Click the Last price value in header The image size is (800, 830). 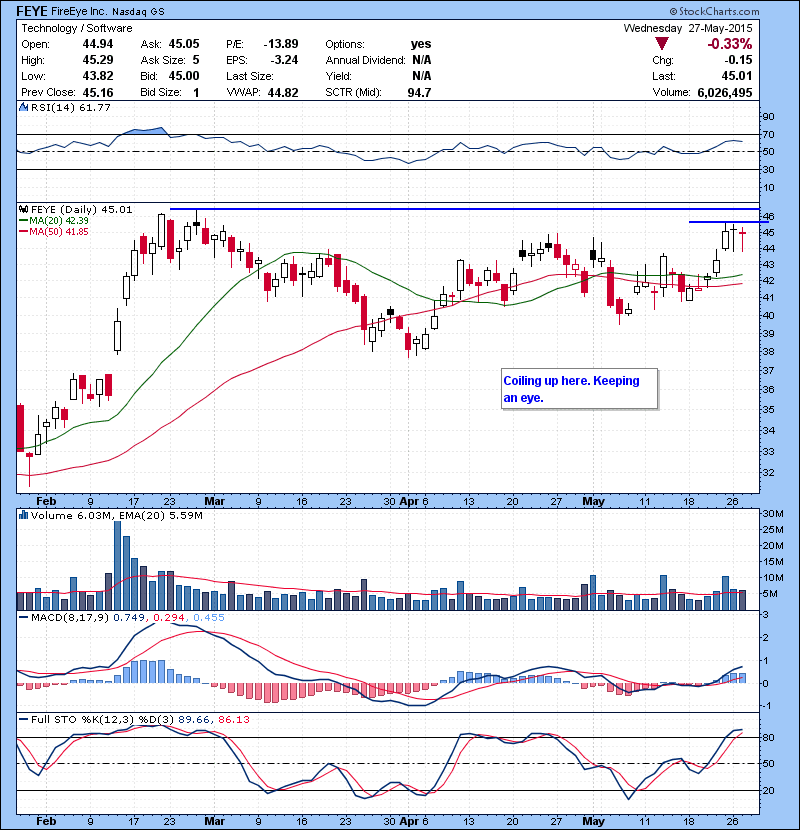click(736, 76)
